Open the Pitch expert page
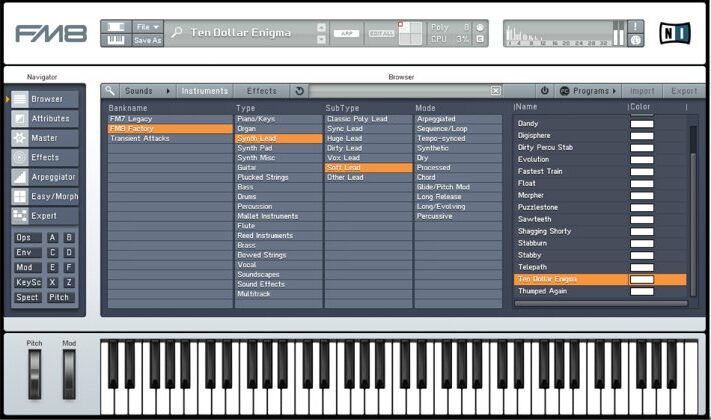 click(x=60, y=298)
